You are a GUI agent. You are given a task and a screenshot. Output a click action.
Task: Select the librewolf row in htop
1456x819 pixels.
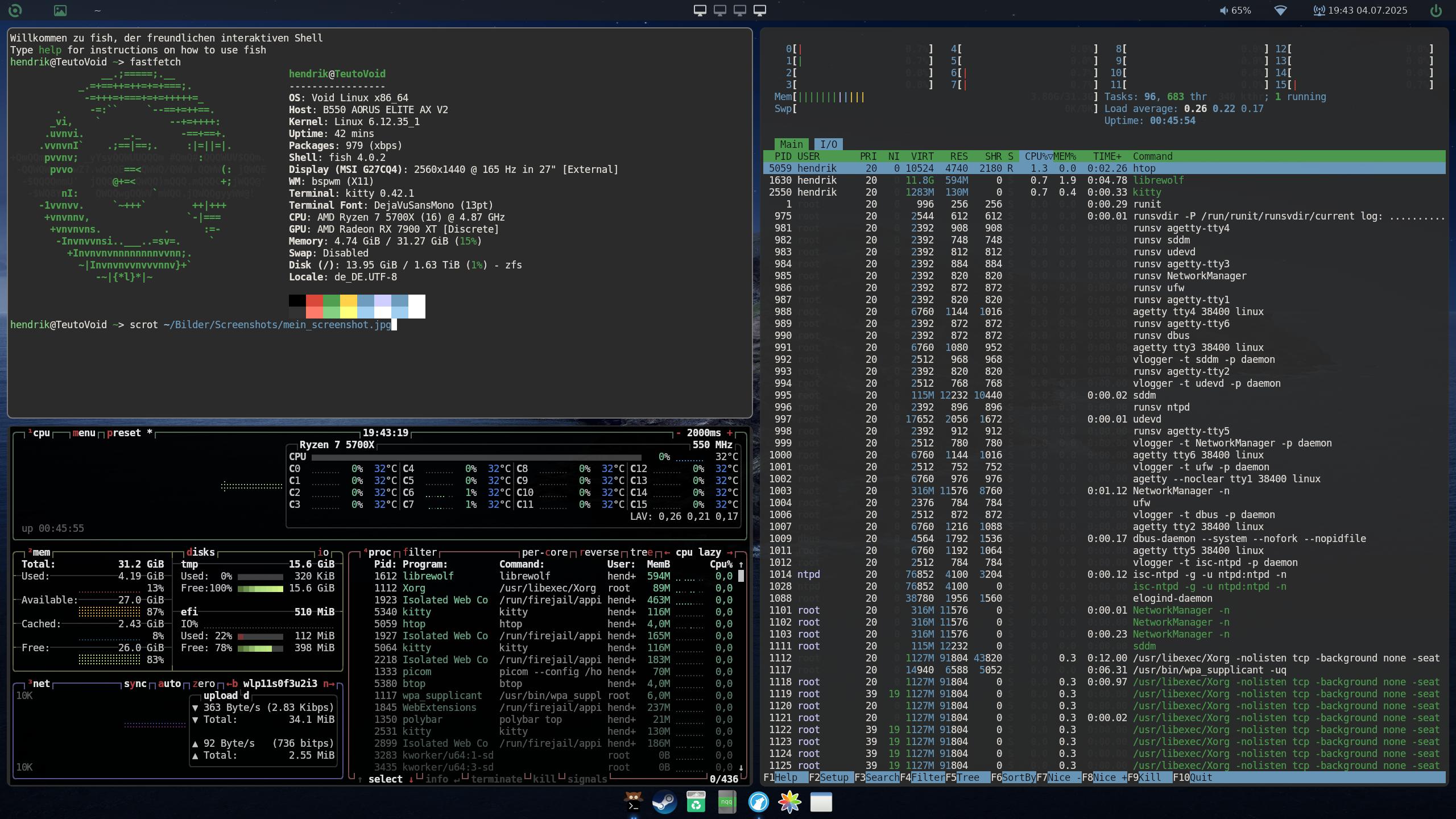[x=1104, y=180]
